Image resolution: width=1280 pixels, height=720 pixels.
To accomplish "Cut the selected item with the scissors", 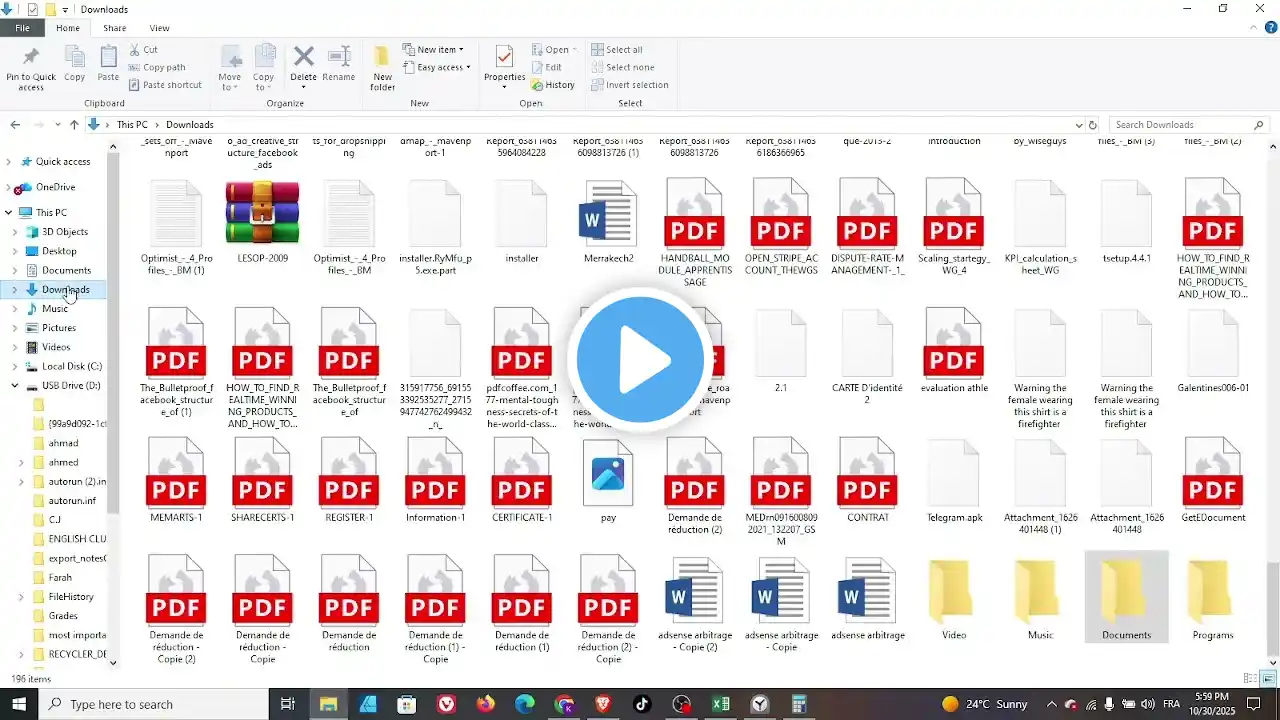I will (x=142, y=49).
